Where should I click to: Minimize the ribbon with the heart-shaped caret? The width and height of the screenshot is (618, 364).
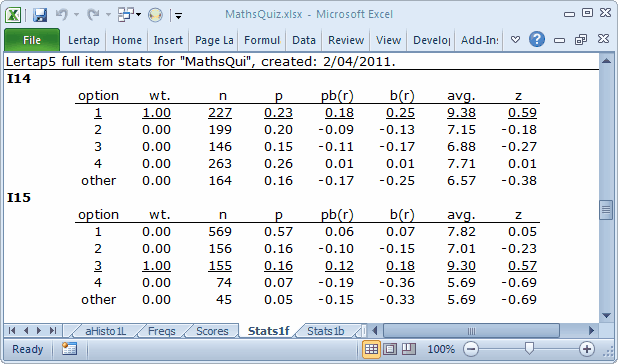click(x=515, y=39)
